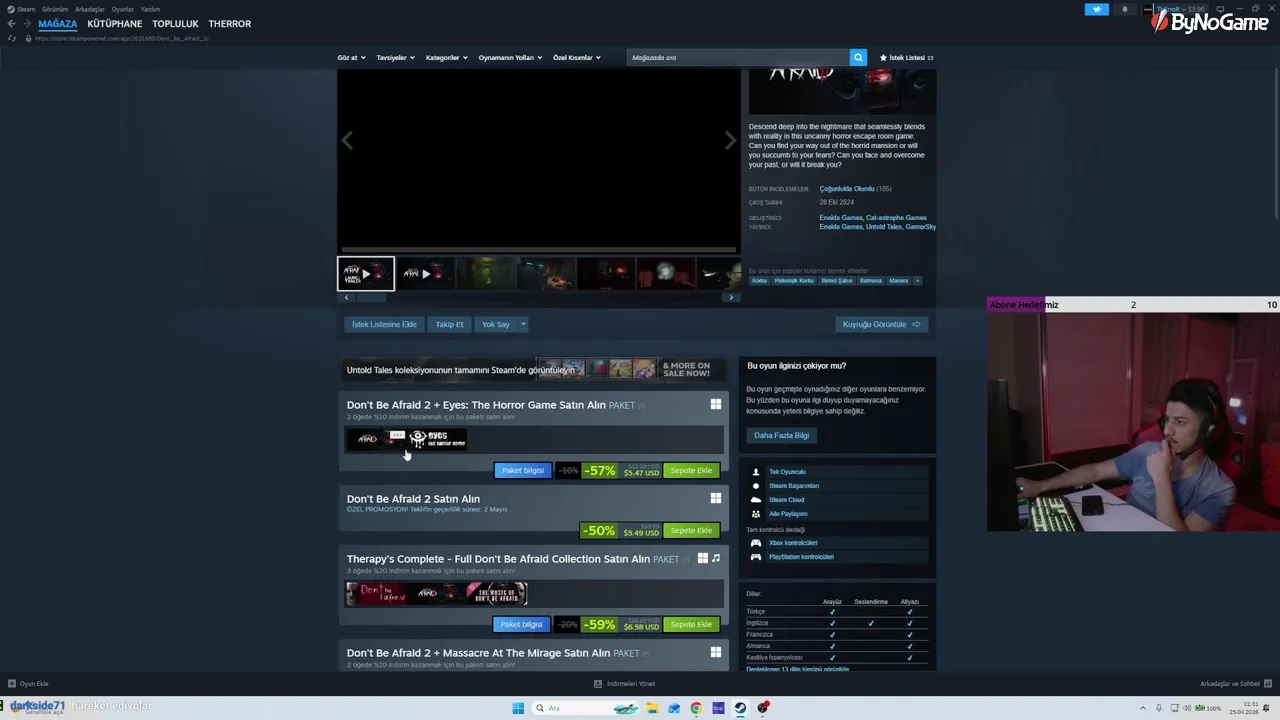Open the notifications bell
Screen dimensions: 1280x720
(1124, 9)
